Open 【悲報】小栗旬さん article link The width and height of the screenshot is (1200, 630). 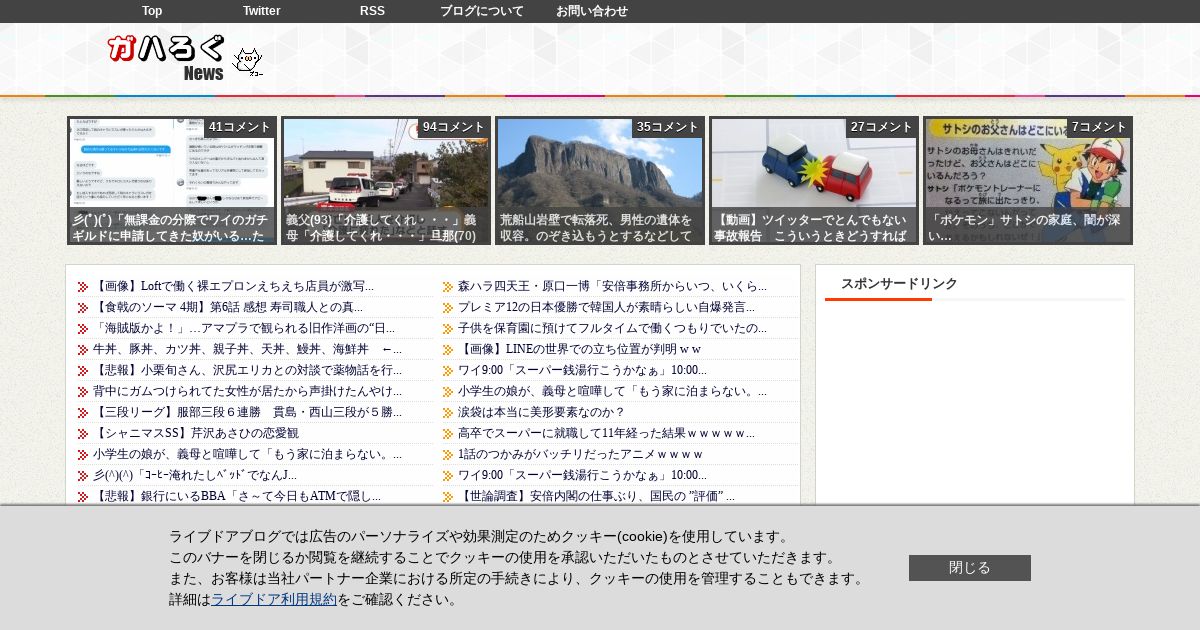click(247, 370)
